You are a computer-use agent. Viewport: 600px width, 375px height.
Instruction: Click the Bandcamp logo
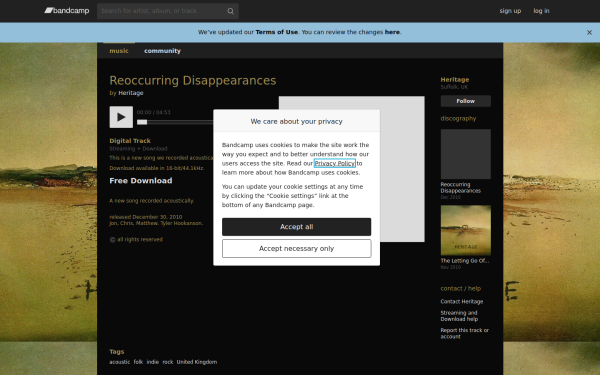point(67,11)
